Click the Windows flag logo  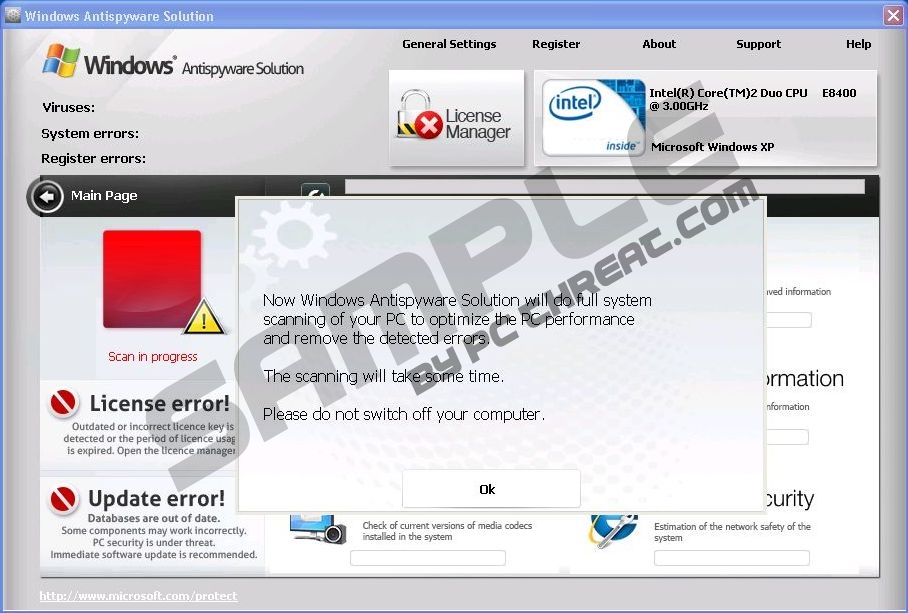pyautogui.click(x=61, y=60)
